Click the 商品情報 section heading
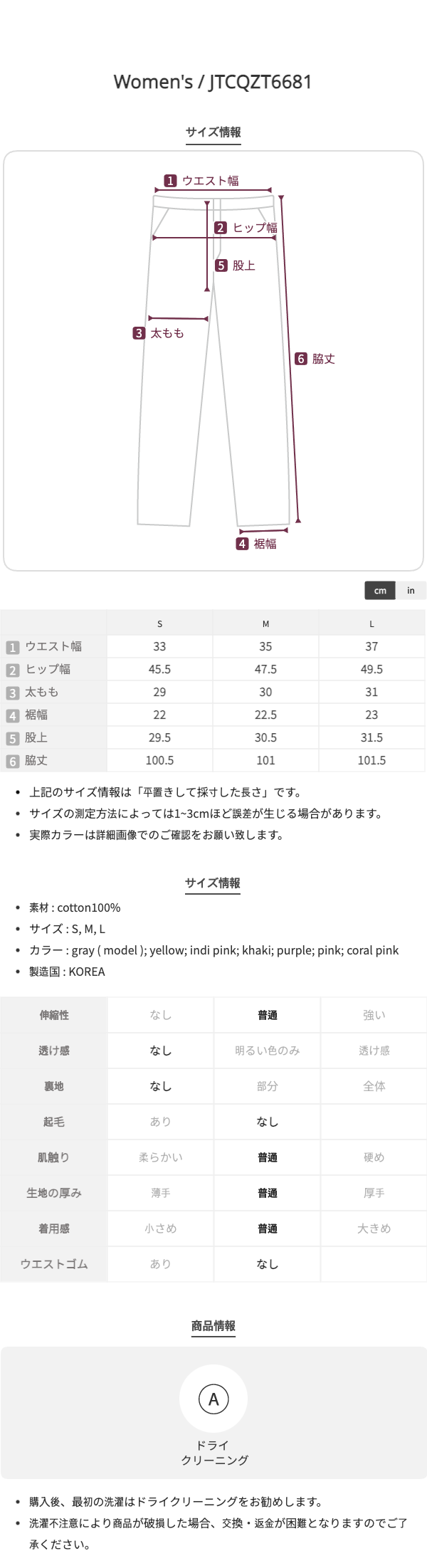 pyautogui.click(x=213, y=1325)
